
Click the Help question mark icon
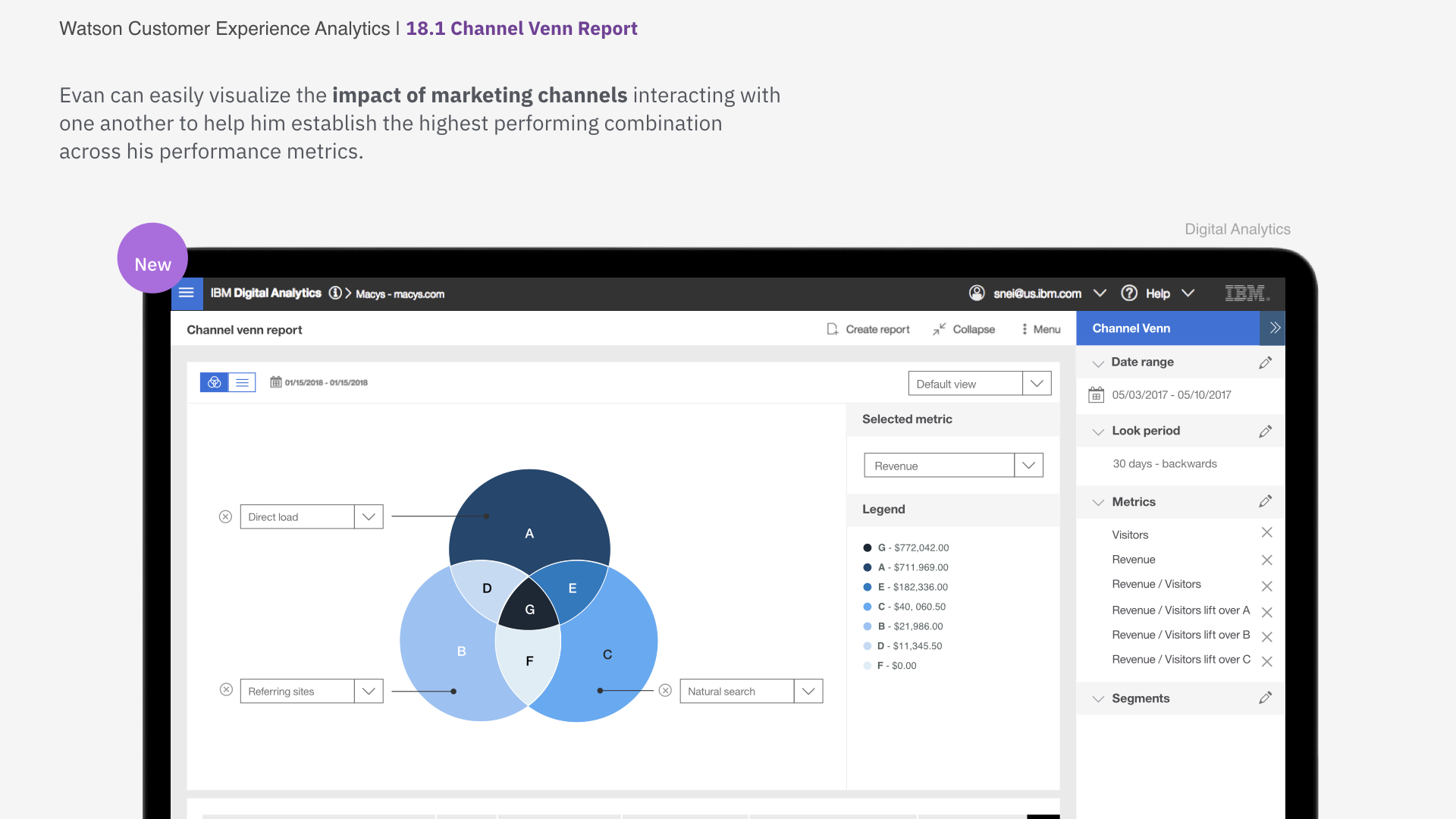point(1129,293)
